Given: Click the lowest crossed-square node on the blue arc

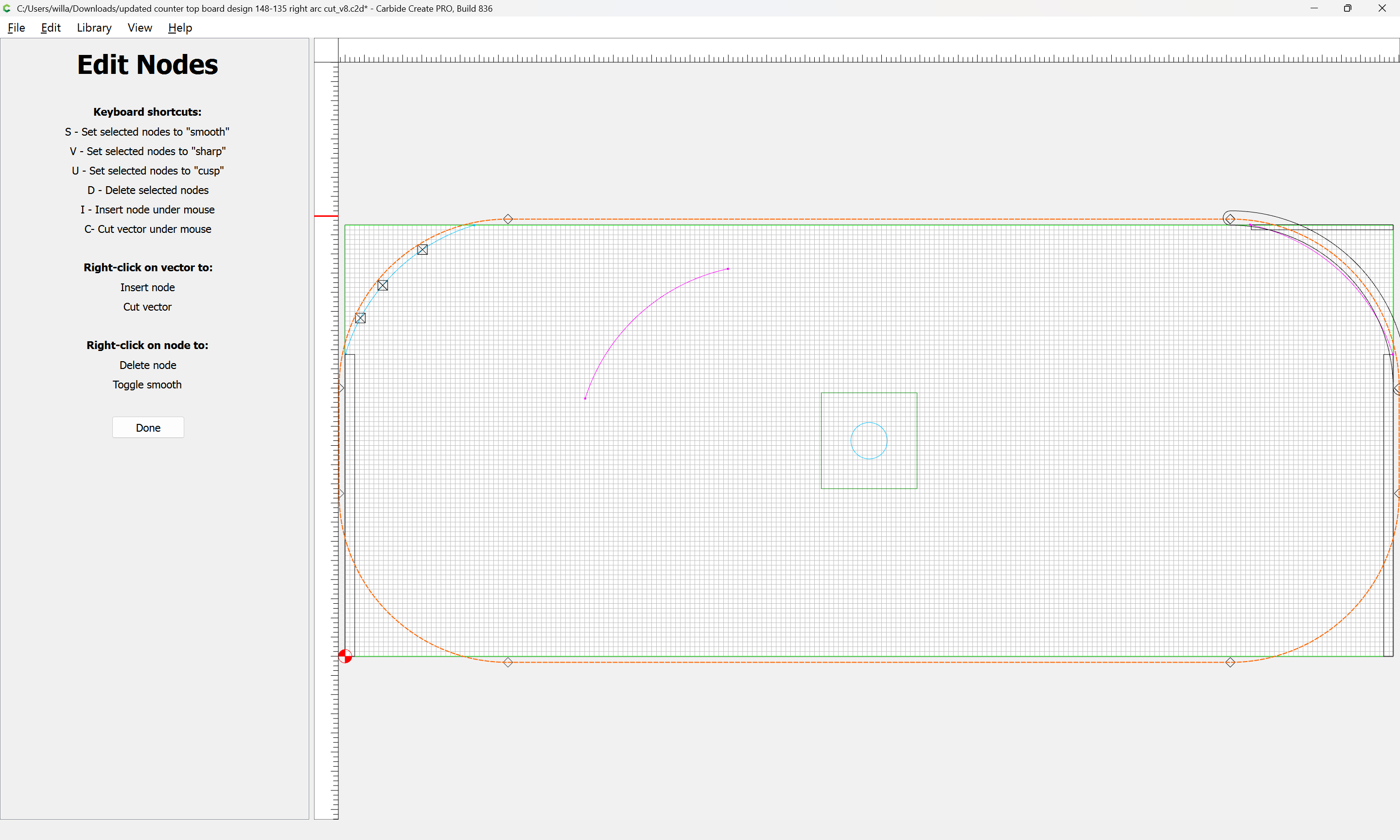Looking at the screenshot, I should [361, 318].
